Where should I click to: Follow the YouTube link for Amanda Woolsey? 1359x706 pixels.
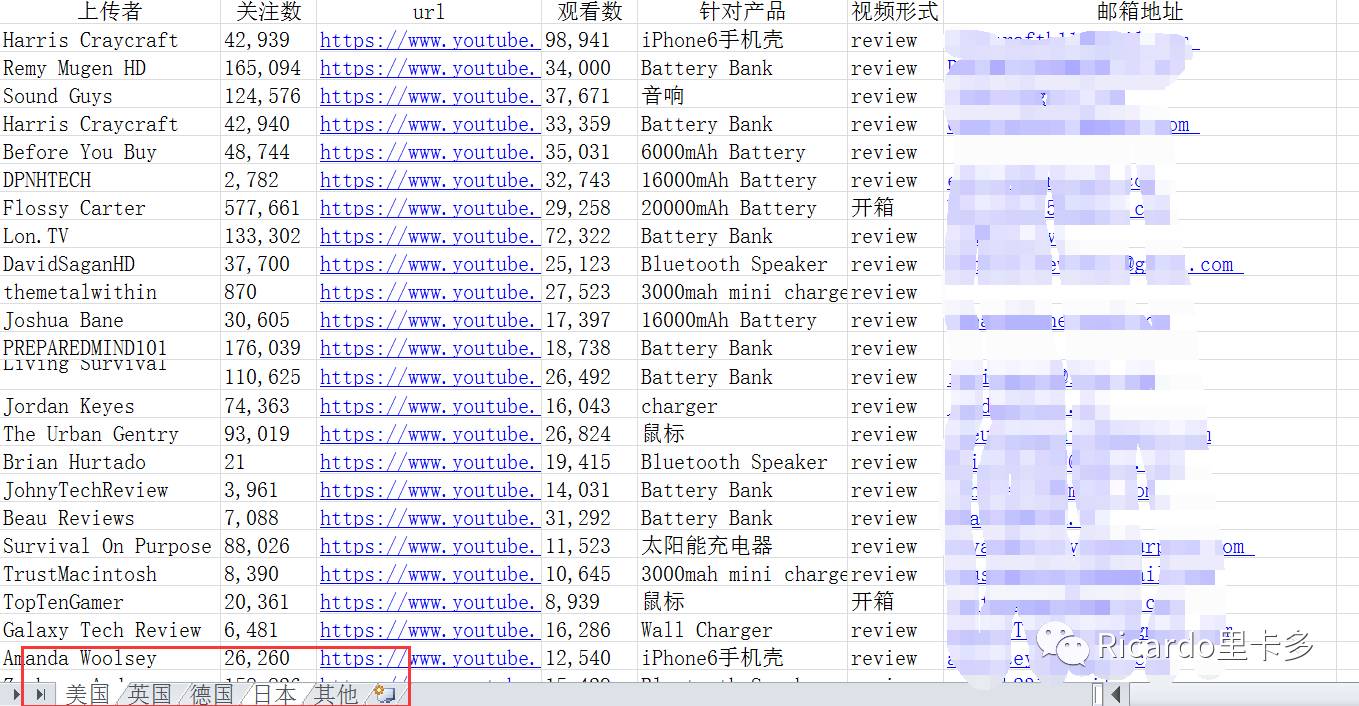430,658
